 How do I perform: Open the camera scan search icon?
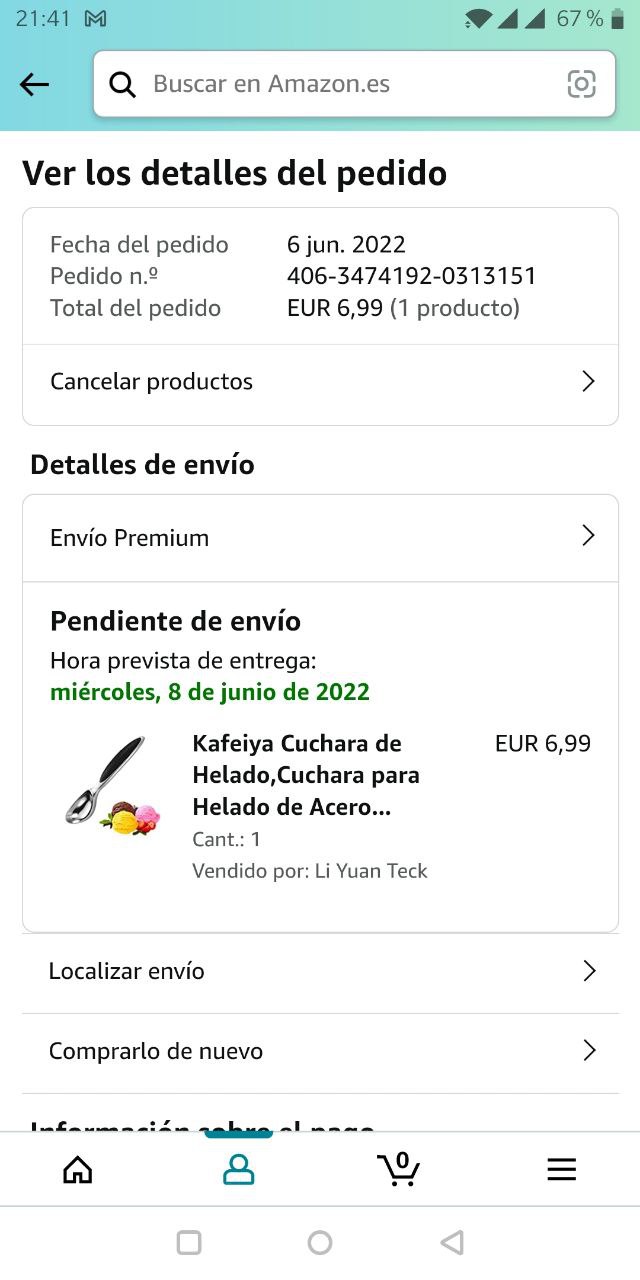pyautogui.click(x=581, y=84)
